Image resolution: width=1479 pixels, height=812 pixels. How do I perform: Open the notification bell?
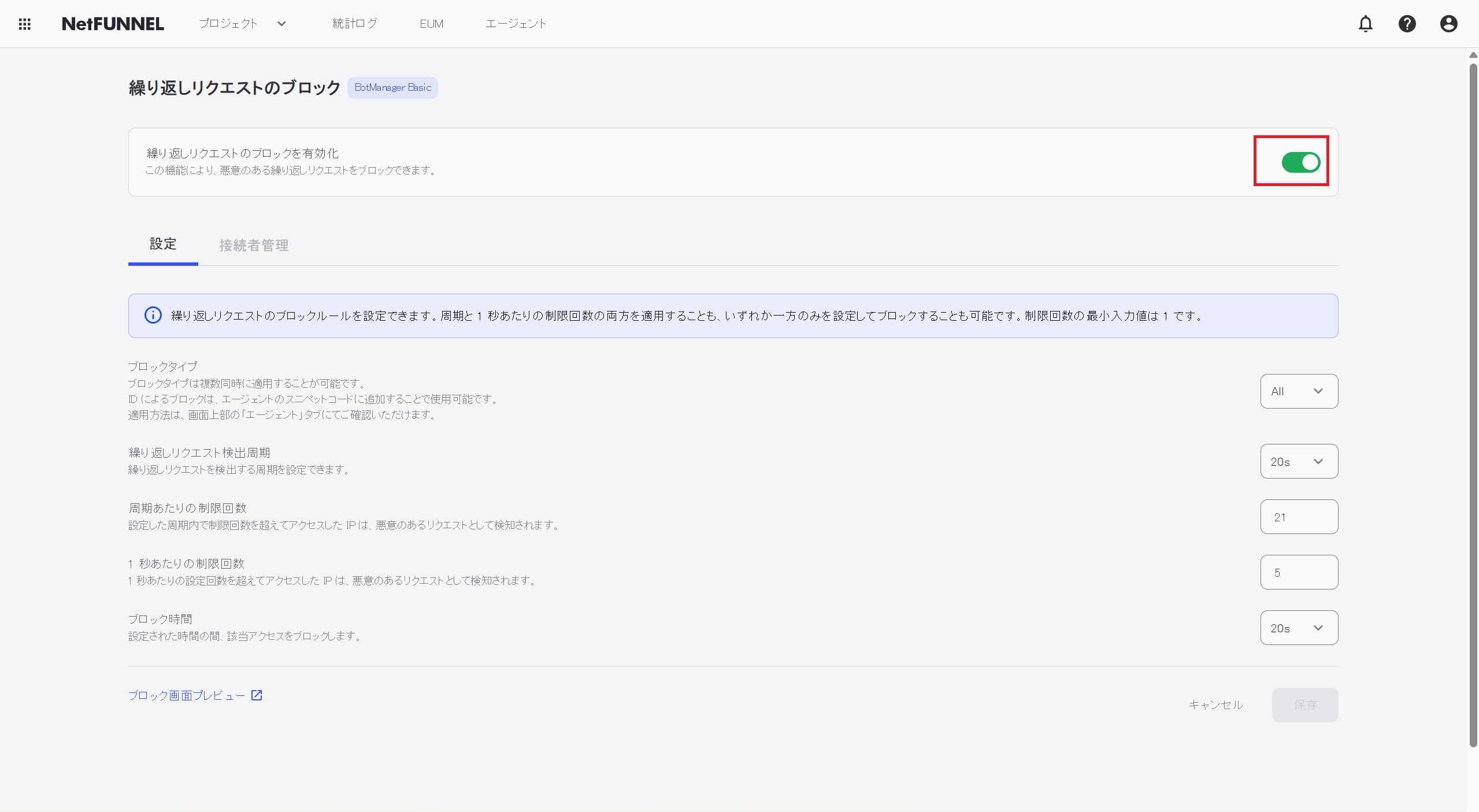click(x=1366, y=24)
